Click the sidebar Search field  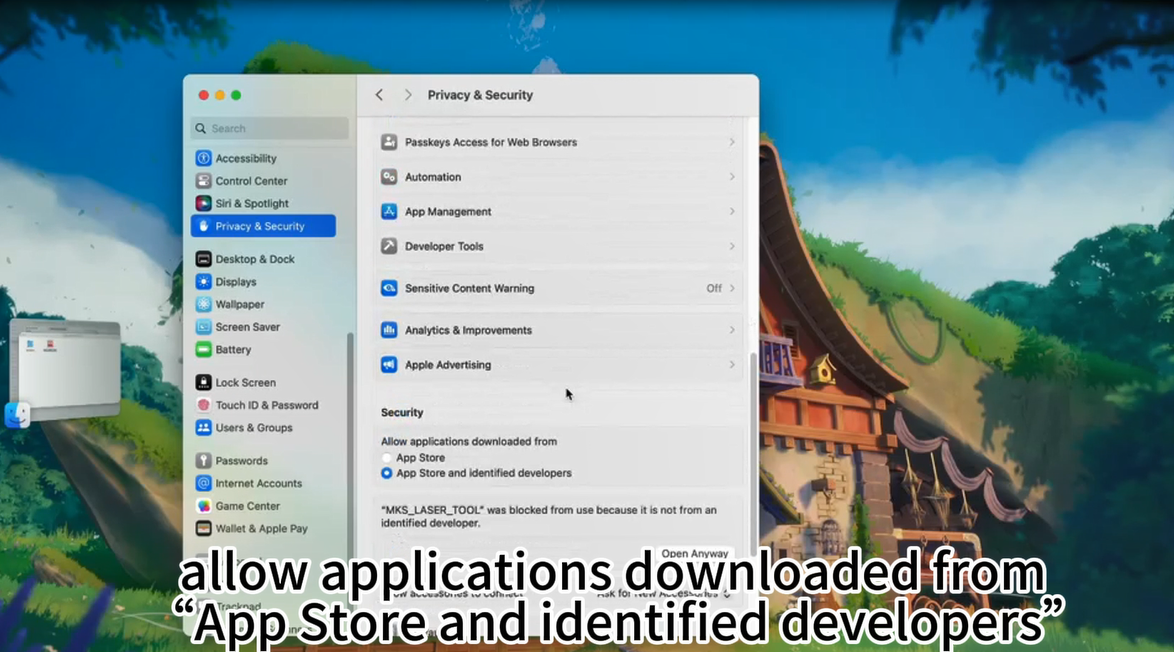tap(270, 128)
